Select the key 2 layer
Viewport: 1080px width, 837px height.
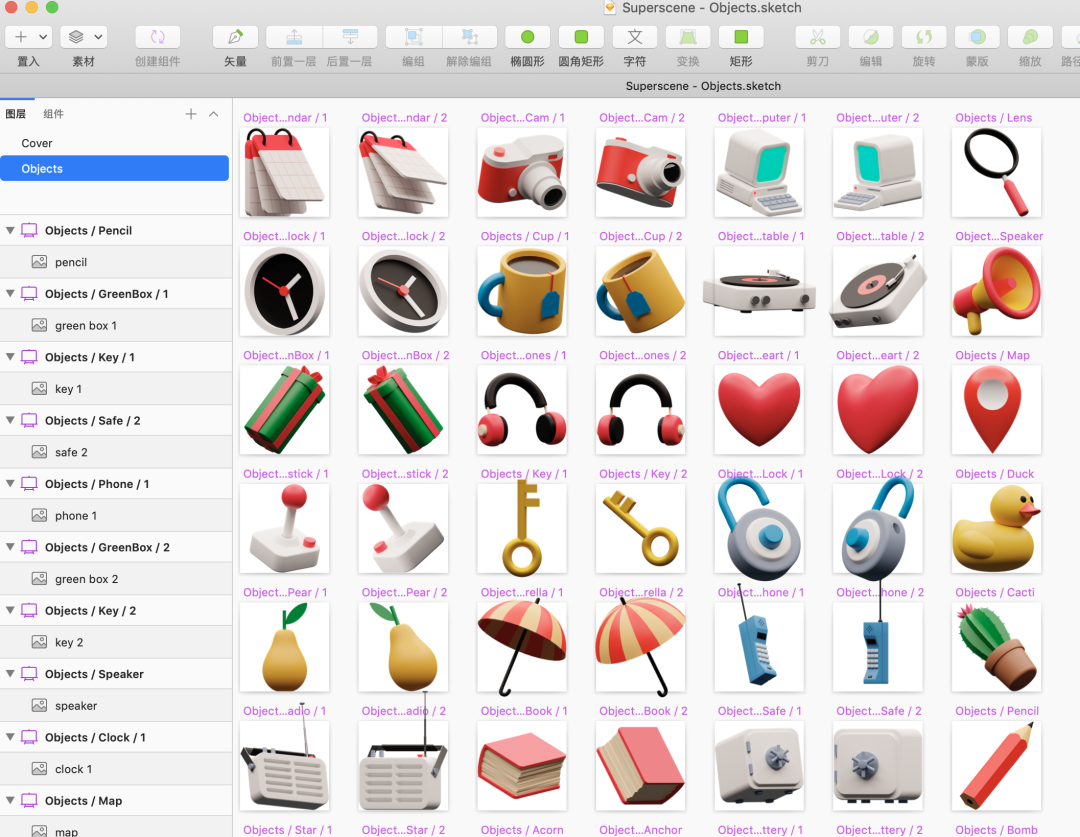point(116,642)
